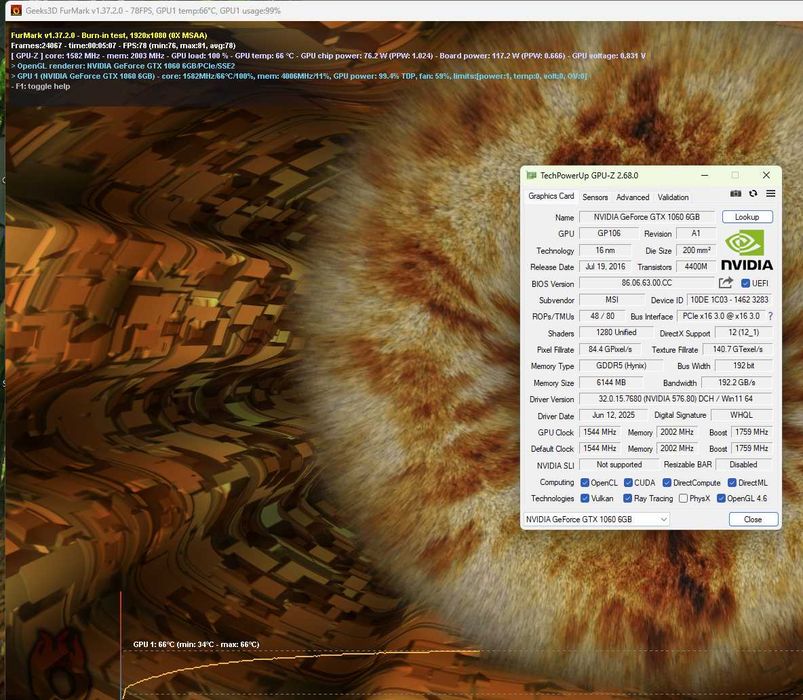The image size is (803, 700).
Task: Click the NVIDIA logo in GPU-Z
Action: point(747,249)
